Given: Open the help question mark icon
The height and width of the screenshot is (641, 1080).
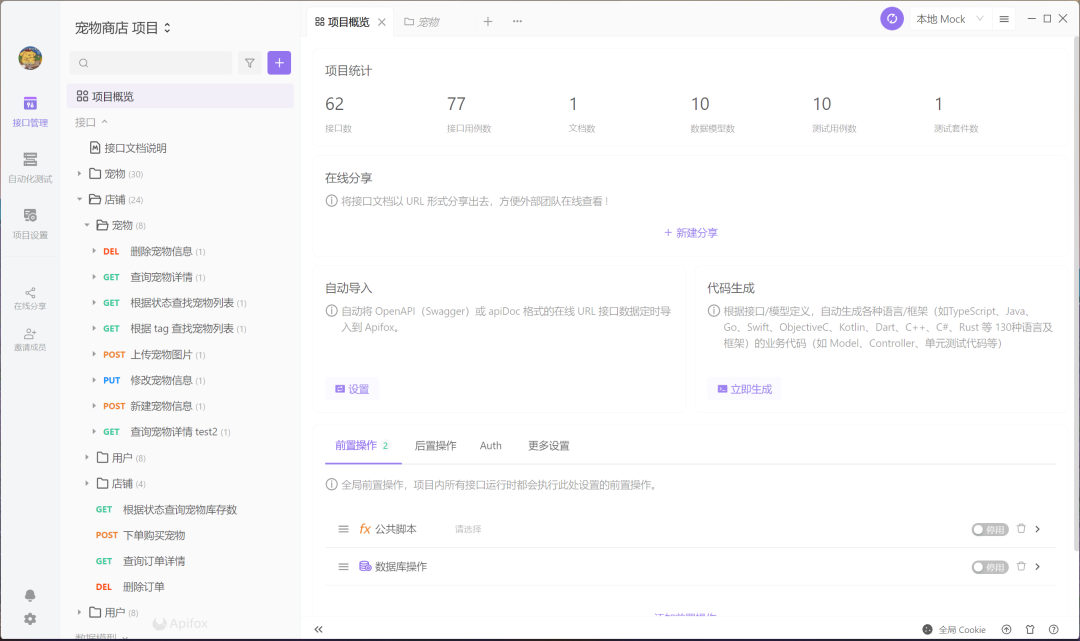Looking at the screenshot, I should click(1053, 629).
